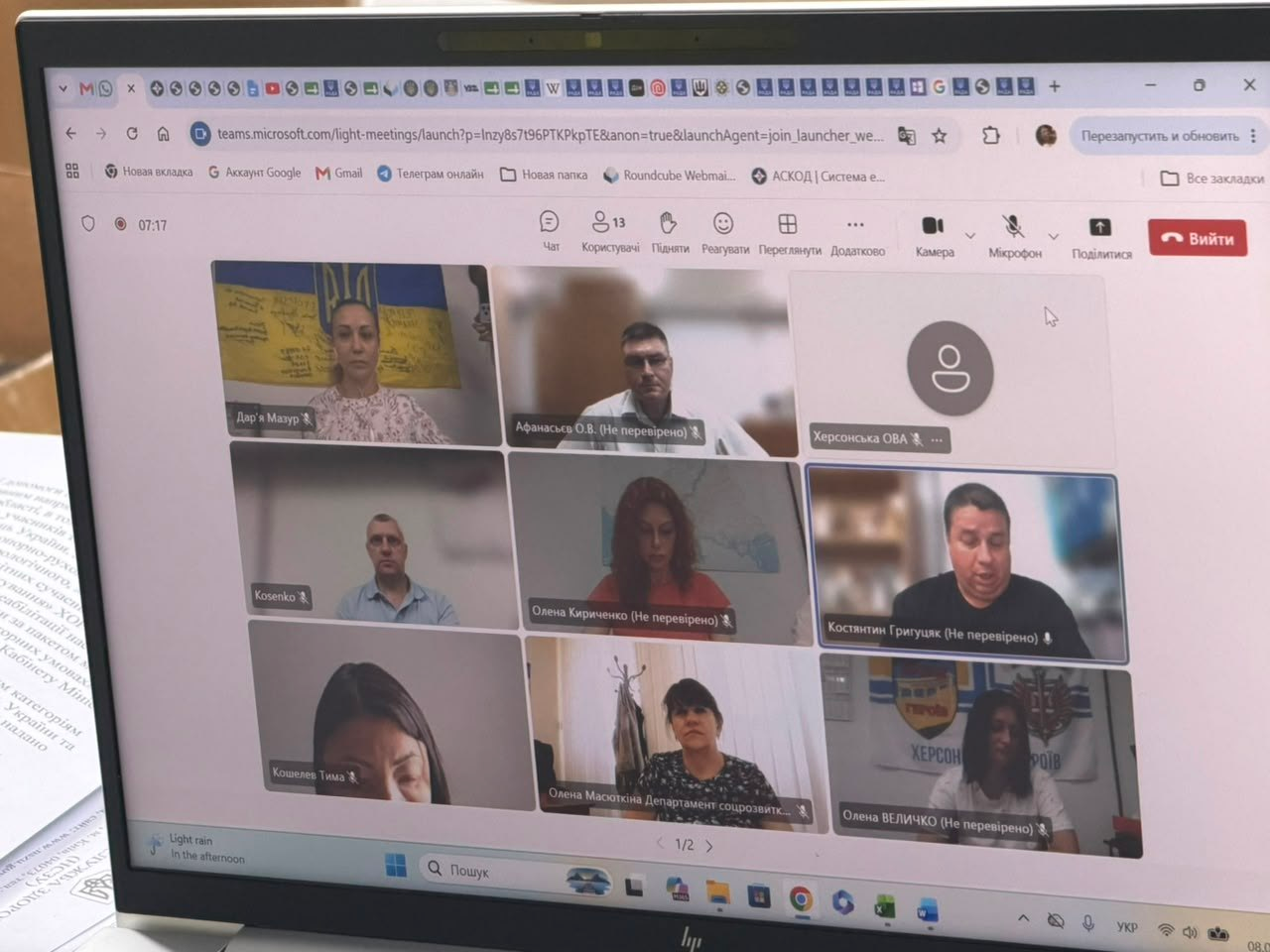Show hidden system tray icons
Viewport: 1270px width, 952px height.
coord(1023,918)
